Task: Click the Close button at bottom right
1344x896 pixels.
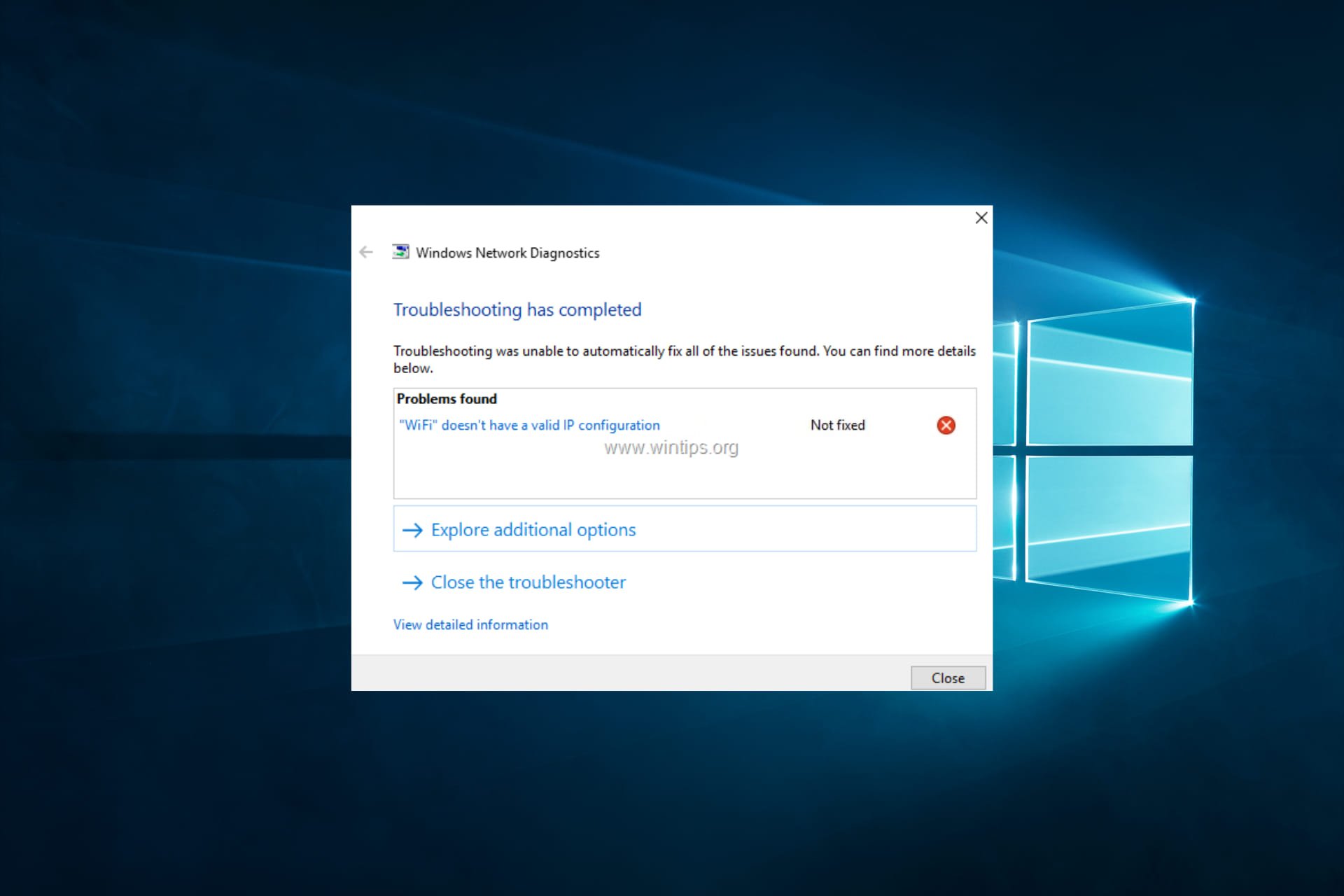Action: [948, 678]
